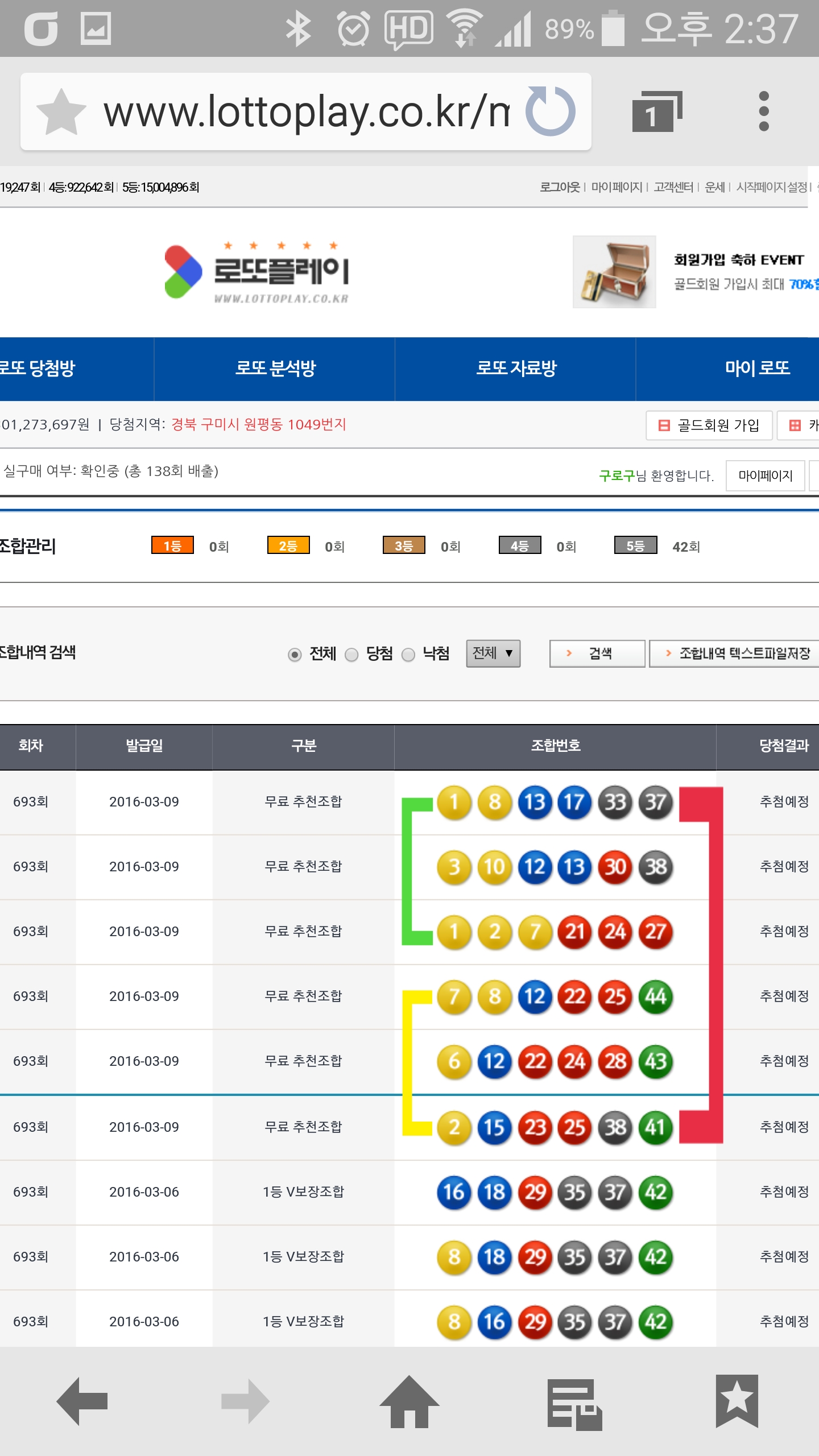
Task: Select the 당첨 radio button
Action: click(x=352, y=655)
